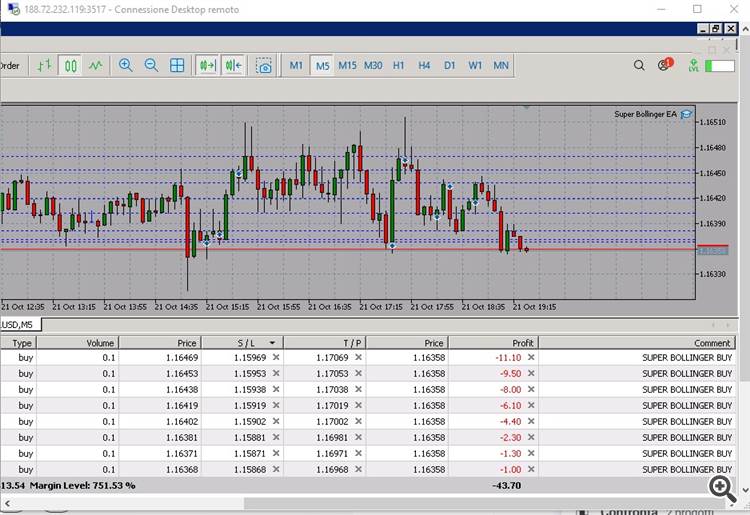Select MN timeframe

[501, 66]
